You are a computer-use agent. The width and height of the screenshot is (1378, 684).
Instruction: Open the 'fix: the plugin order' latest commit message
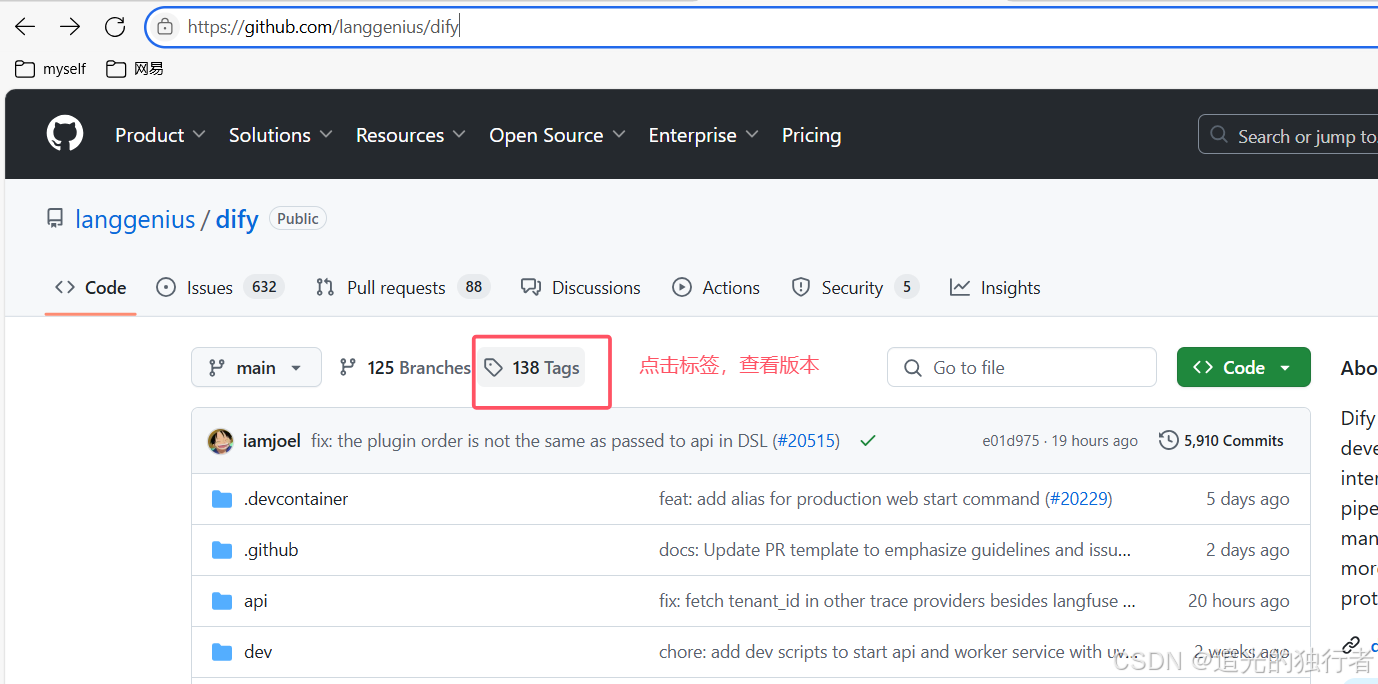540,441
